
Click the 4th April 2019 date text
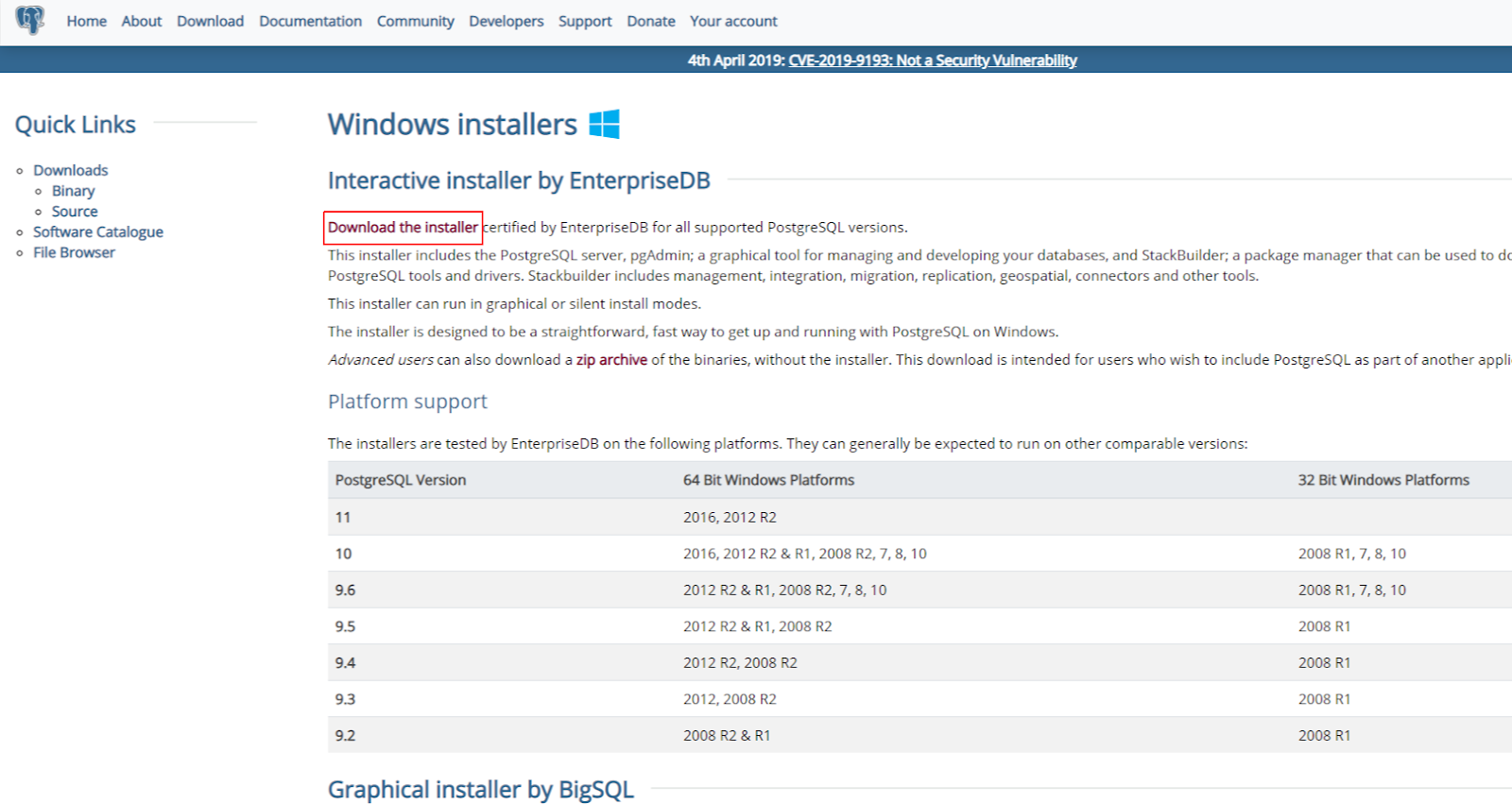click(x=736, y=60)
